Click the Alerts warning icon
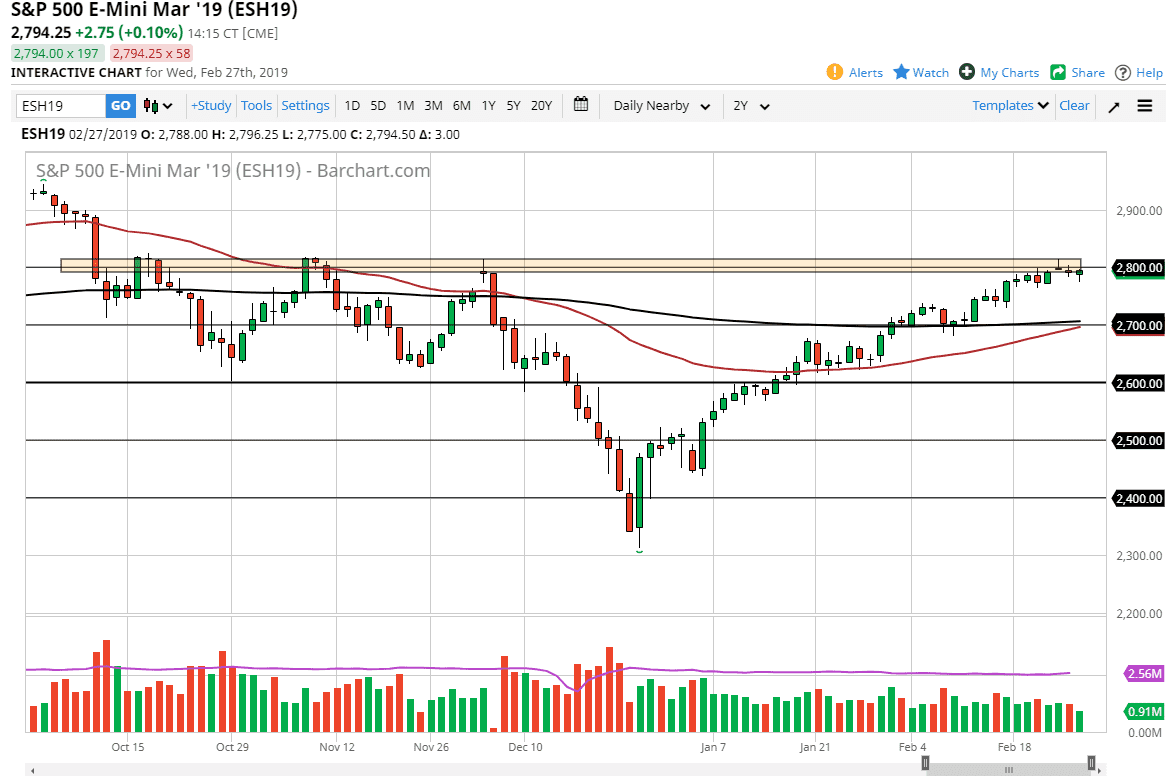The width and height of the screenshot is (1170, 776). pos(834,72)
